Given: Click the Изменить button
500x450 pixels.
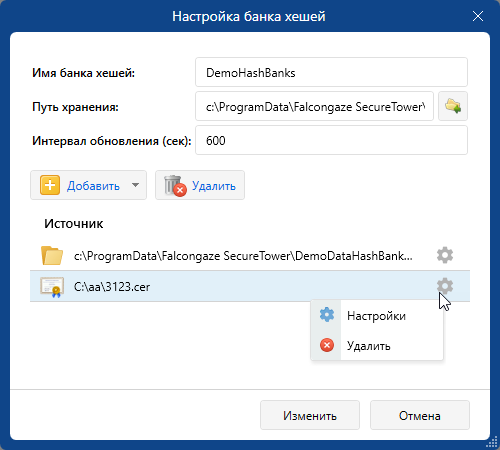Looking at the screenshot, I should [310, 415].
